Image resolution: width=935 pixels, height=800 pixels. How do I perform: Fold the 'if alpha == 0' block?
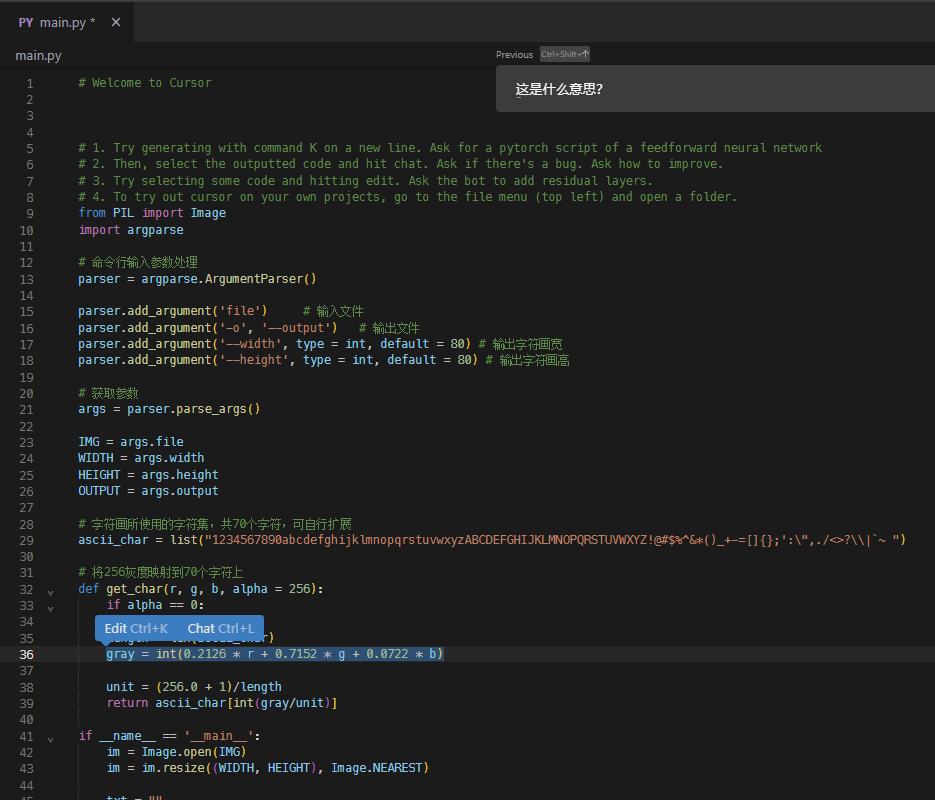tap(50, 606)
